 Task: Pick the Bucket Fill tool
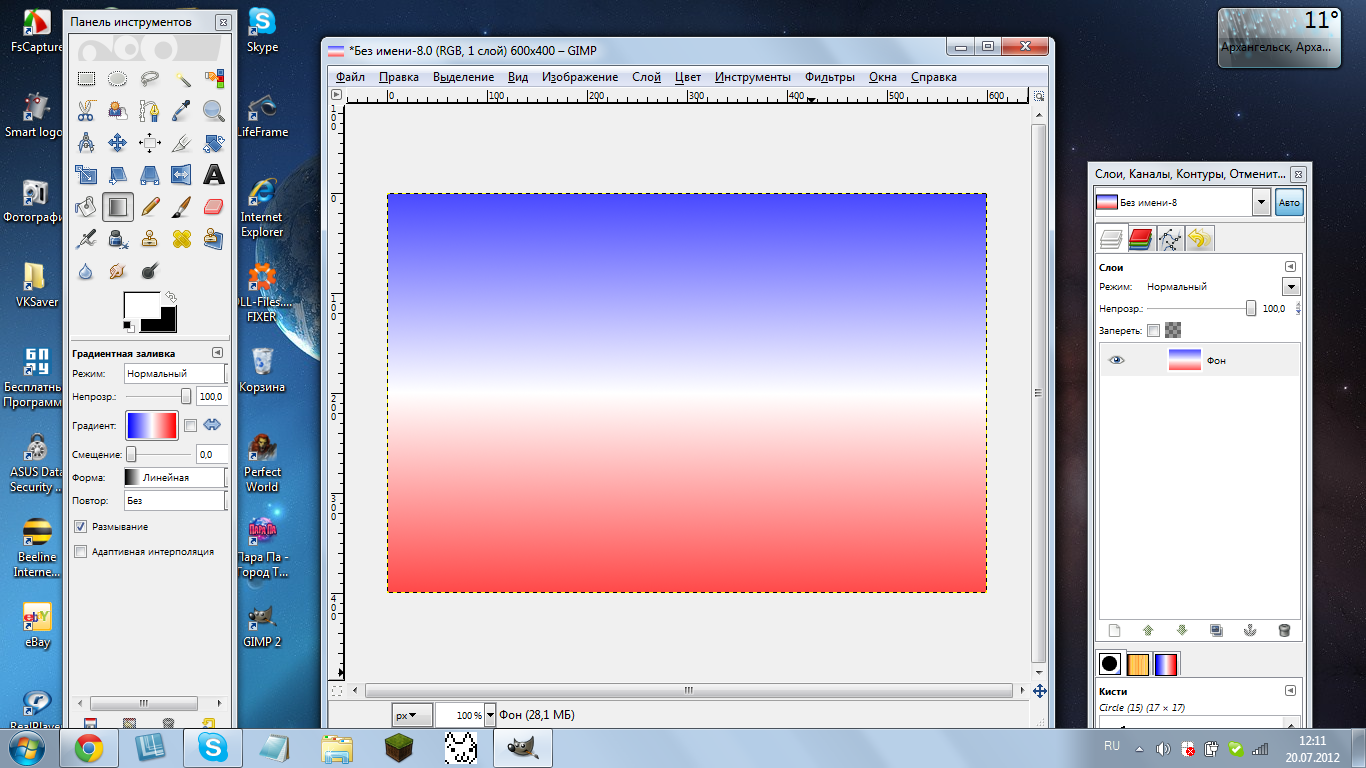click(x=86, y=207)
